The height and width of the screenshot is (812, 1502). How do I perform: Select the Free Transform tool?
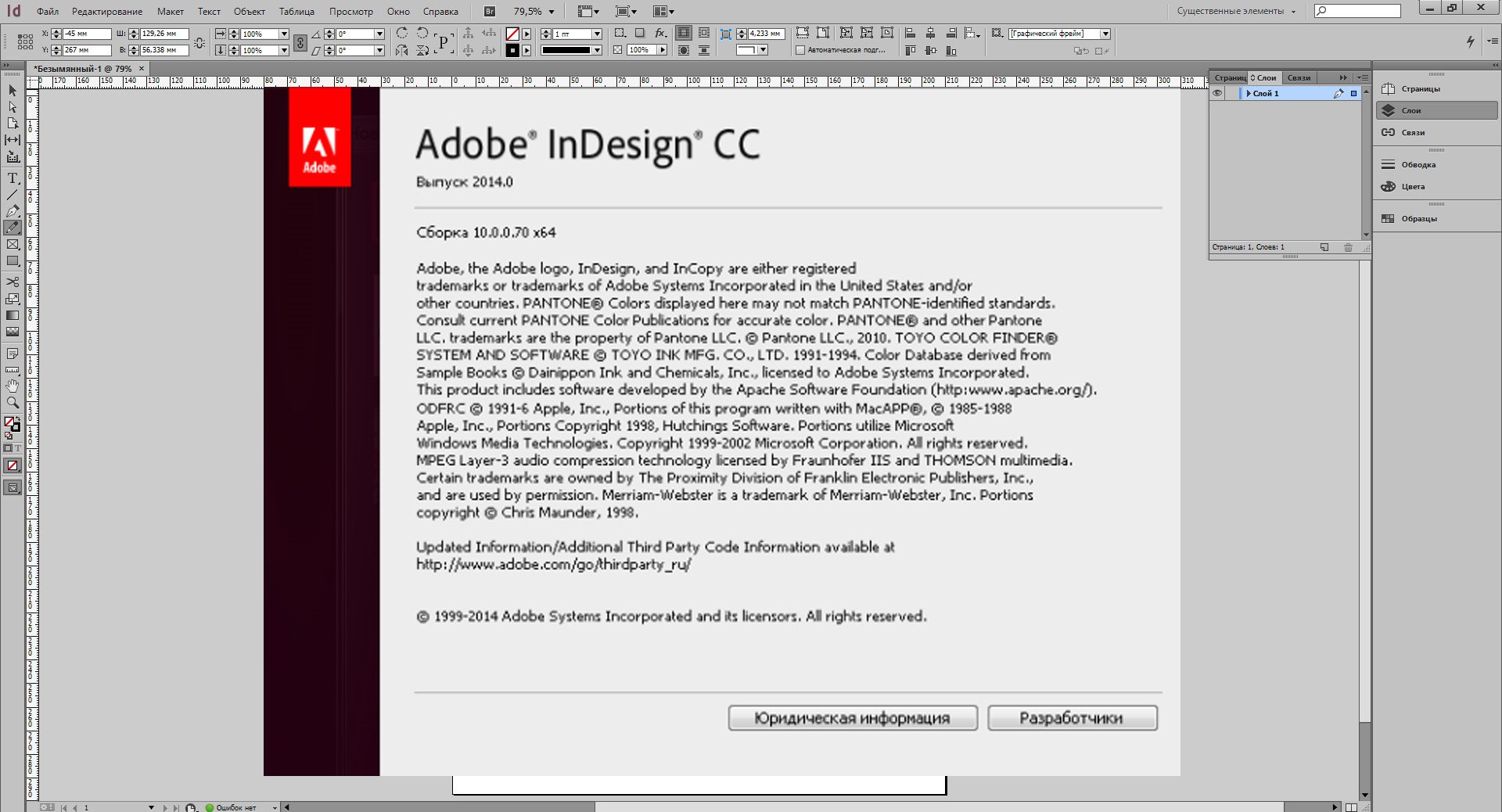click(13, 299)
